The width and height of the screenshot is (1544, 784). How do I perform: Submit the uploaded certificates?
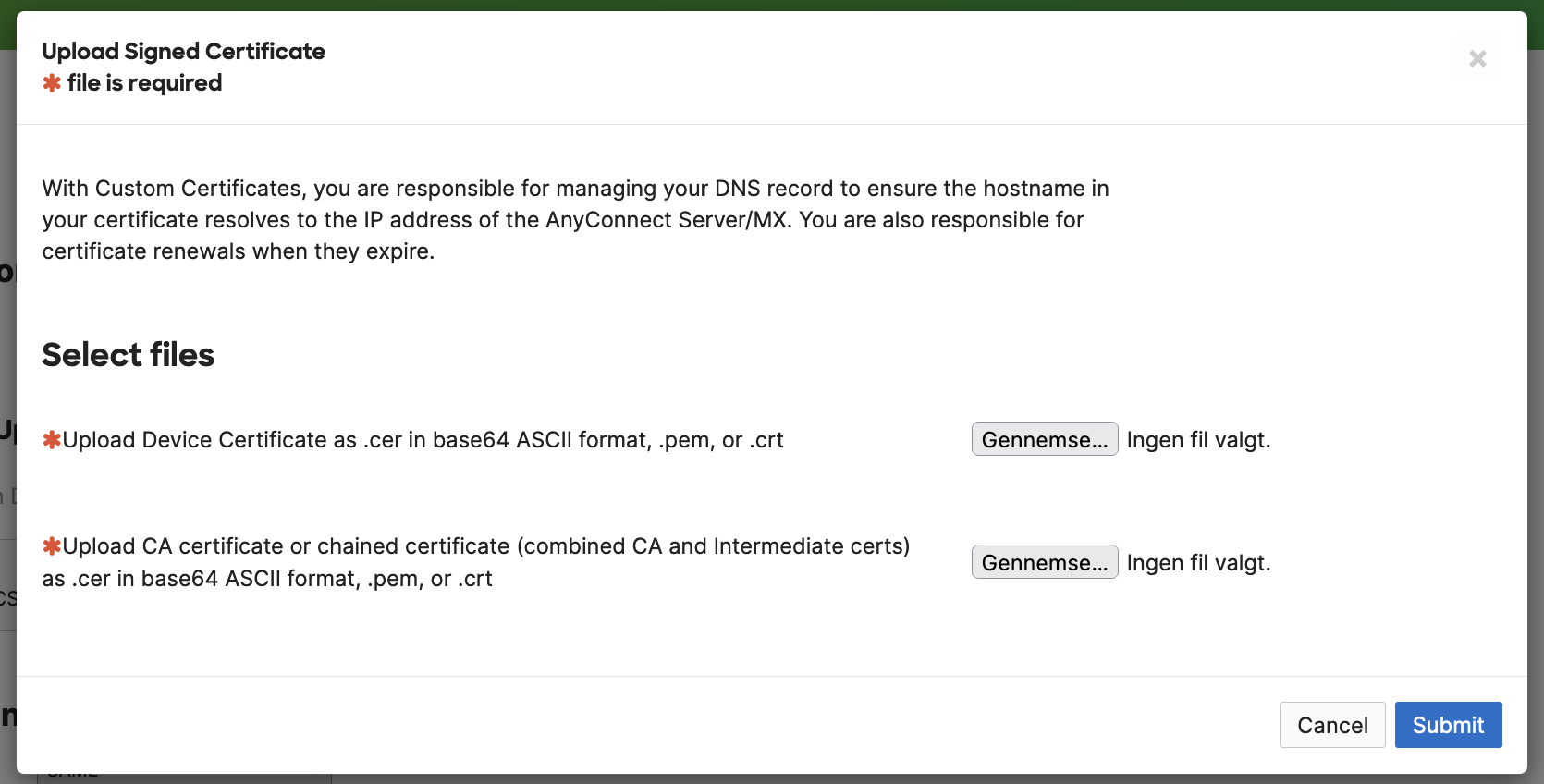pos(1447,725)
